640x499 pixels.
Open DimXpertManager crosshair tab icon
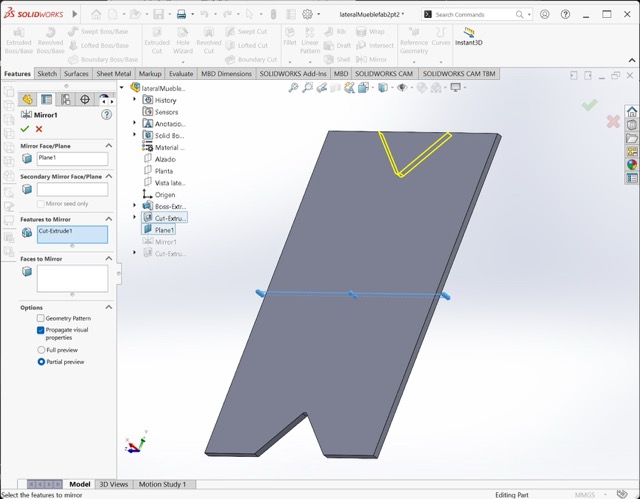(85, 99)
